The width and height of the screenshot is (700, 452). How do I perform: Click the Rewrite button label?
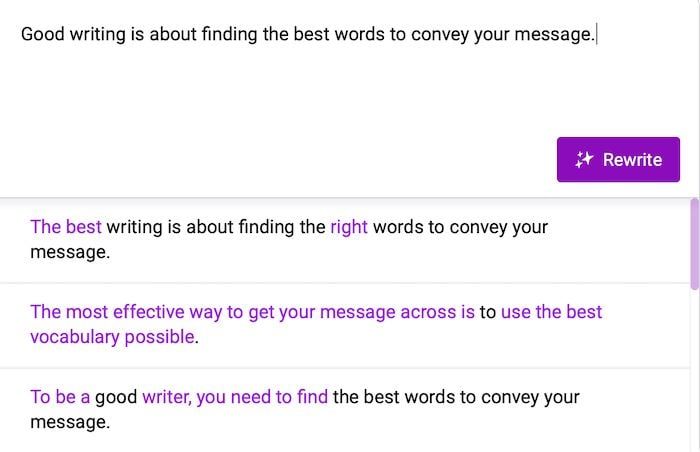(632, 160)
